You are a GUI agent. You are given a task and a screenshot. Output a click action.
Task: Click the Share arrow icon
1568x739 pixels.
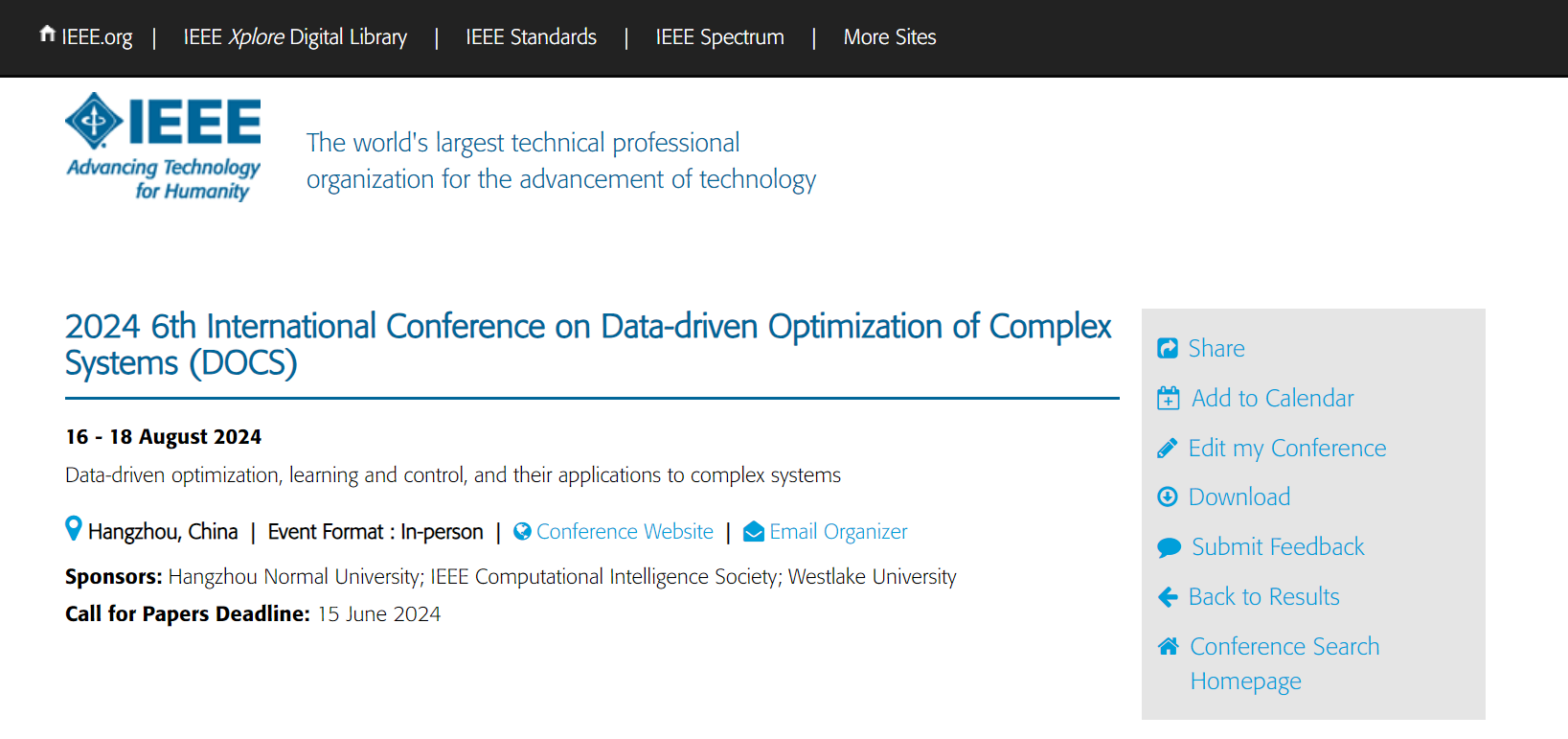pos(1168,348)
